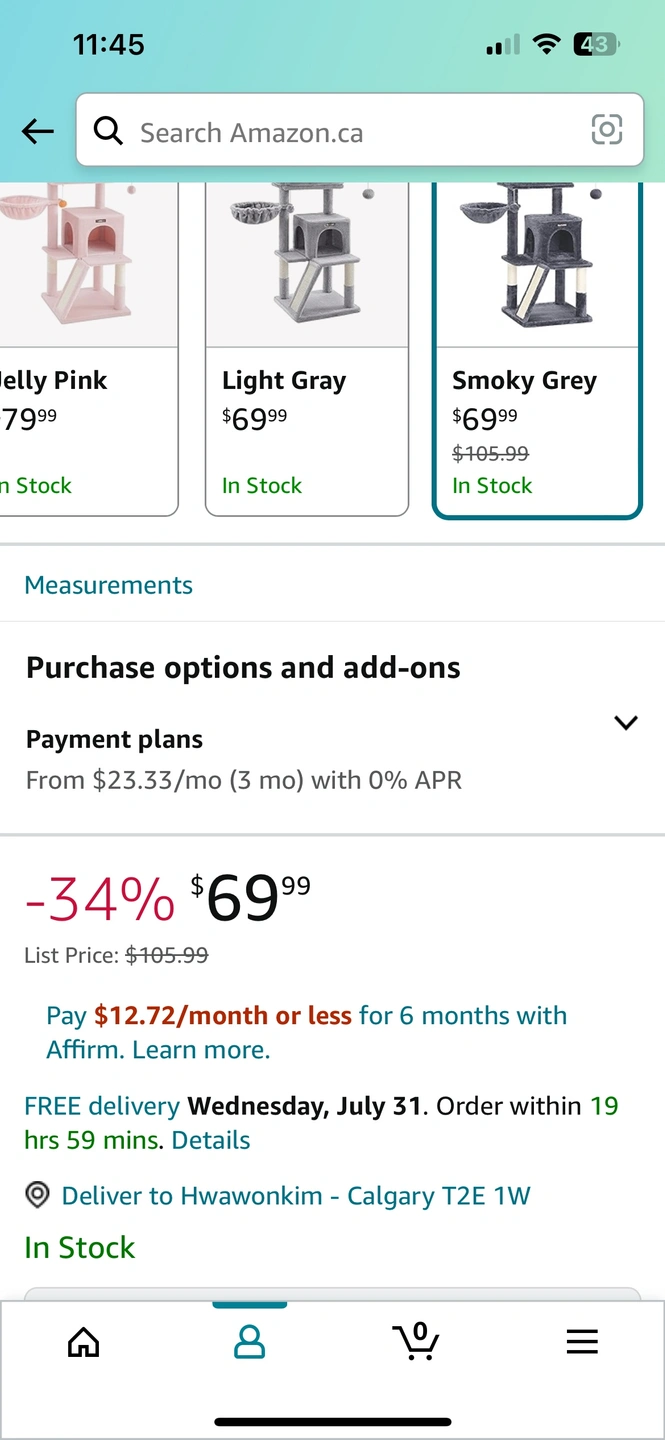
Task: Change Deliver to Hwawonkim address
Action: tap(296, 1196)
